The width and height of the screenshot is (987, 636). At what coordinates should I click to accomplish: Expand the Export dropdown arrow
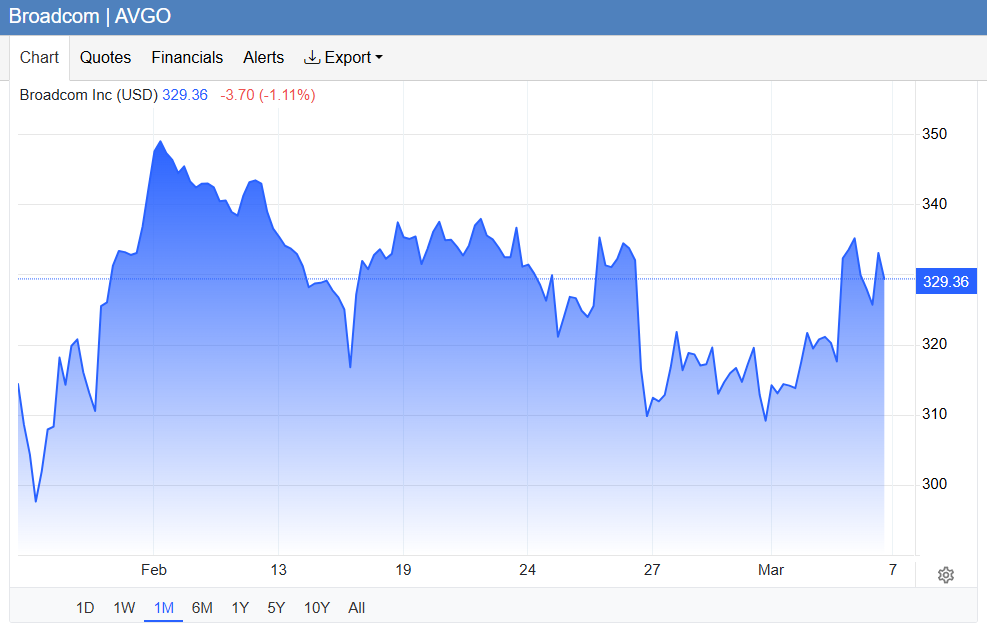(x=379, y=58)
